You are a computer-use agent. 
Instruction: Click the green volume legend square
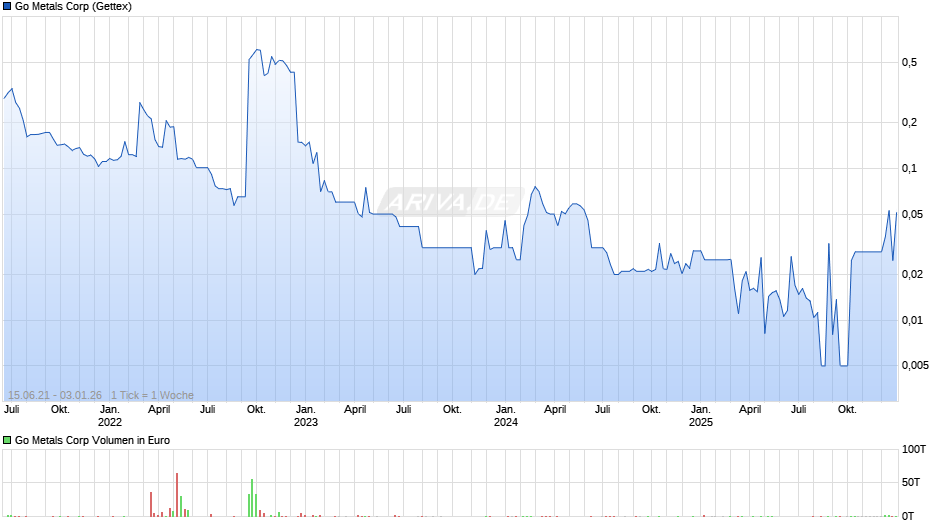click(x=7, y=440)
